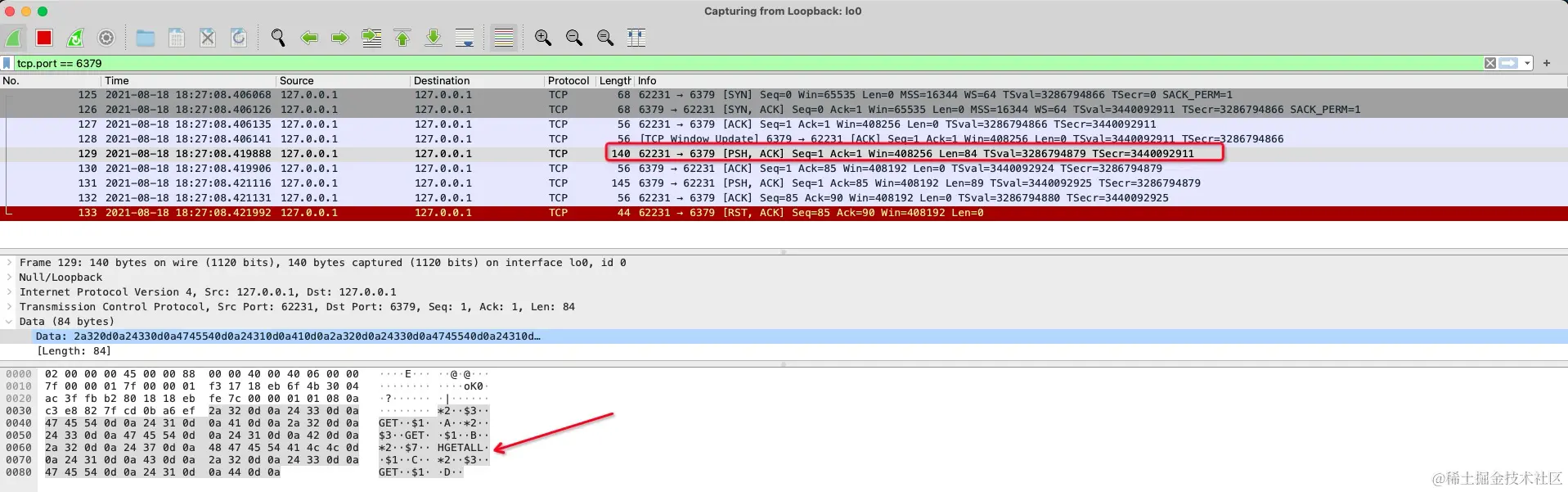Screen dimensions: 1568x492
Task: Expand the Null/Loopback tree item
Action: pos(9,278)
